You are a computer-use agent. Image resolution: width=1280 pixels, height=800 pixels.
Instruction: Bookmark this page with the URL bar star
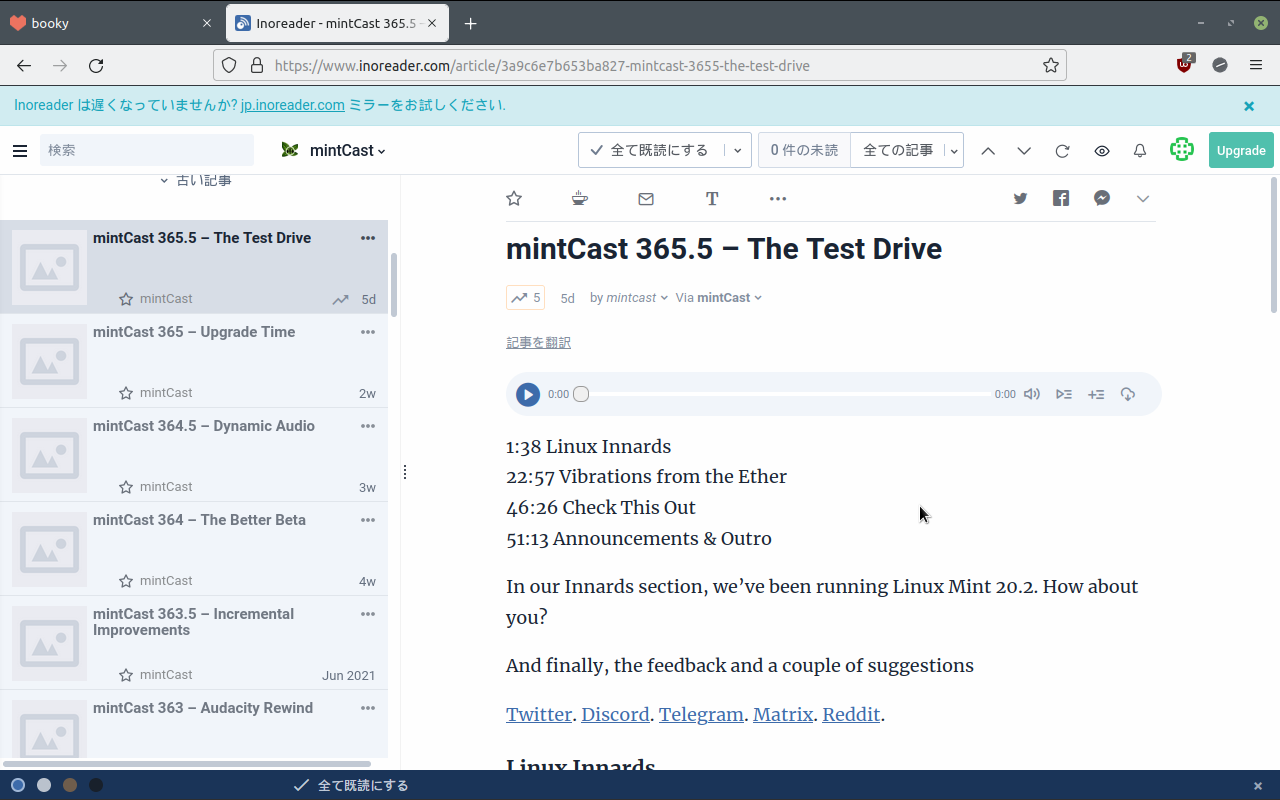(x=1051, y=65)
